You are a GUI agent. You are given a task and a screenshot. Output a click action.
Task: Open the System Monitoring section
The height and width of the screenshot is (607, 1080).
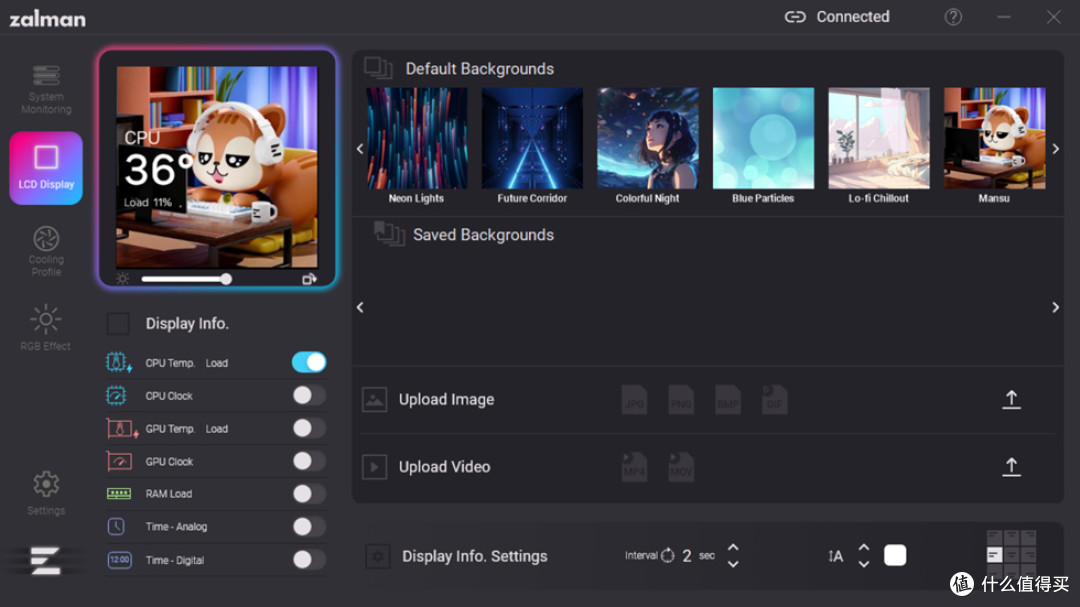[46, 90]
